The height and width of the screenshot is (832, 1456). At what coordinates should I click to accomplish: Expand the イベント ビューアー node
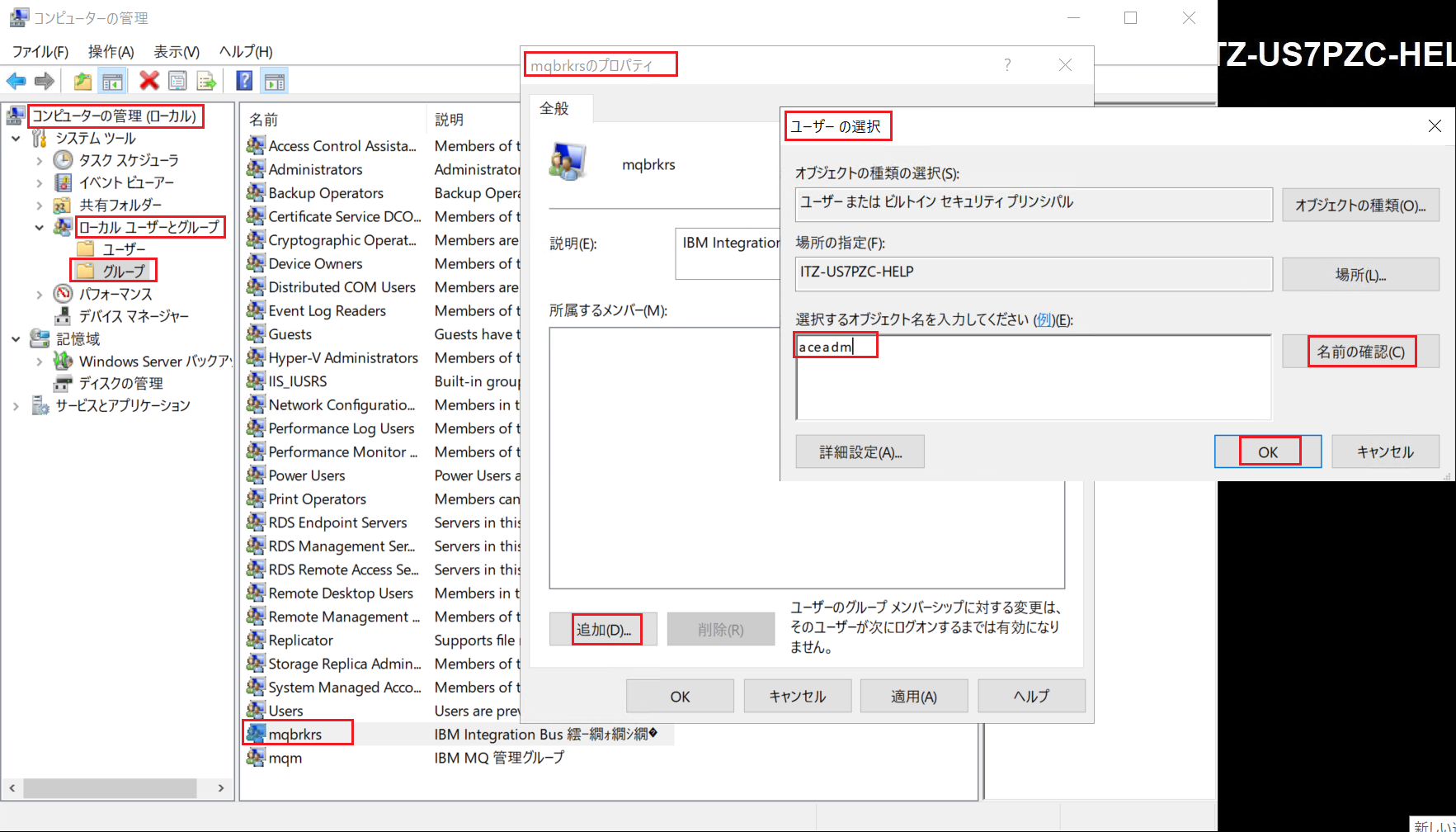(x=39, y=182)
